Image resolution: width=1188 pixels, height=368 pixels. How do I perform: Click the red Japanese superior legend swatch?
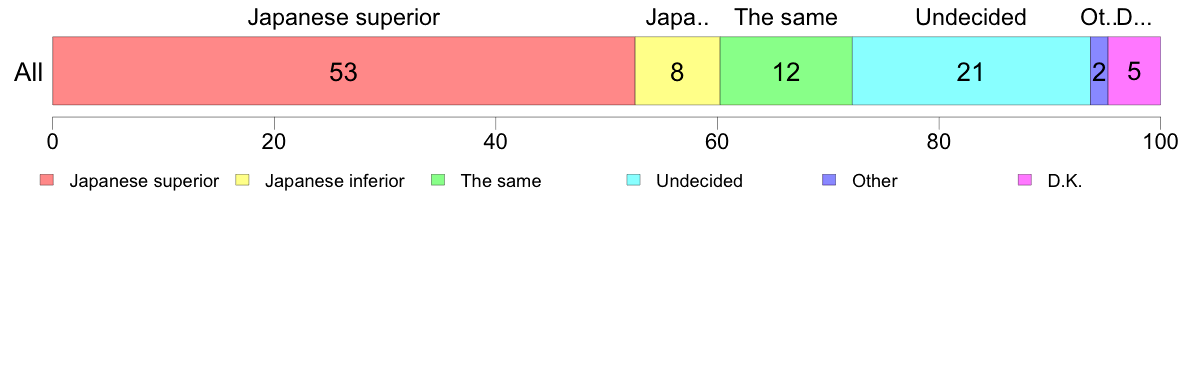(46, 181)
